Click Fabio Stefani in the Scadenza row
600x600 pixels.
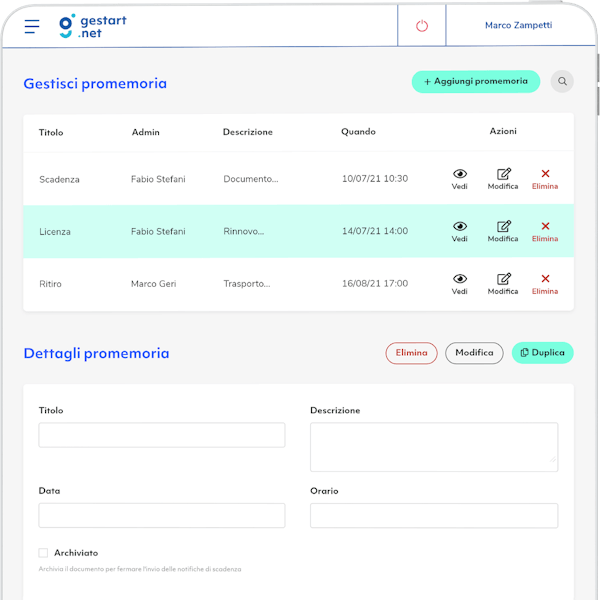(x=158, y=179)
